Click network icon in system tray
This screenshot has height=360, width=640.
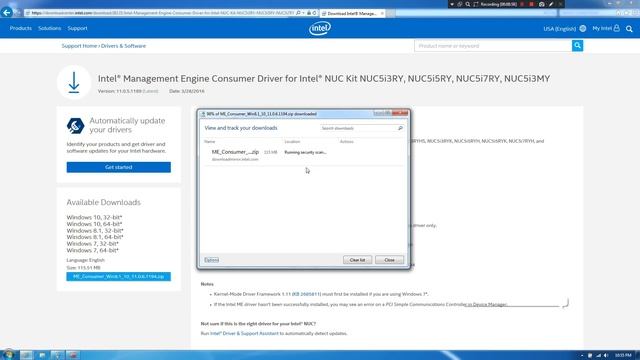598,355
